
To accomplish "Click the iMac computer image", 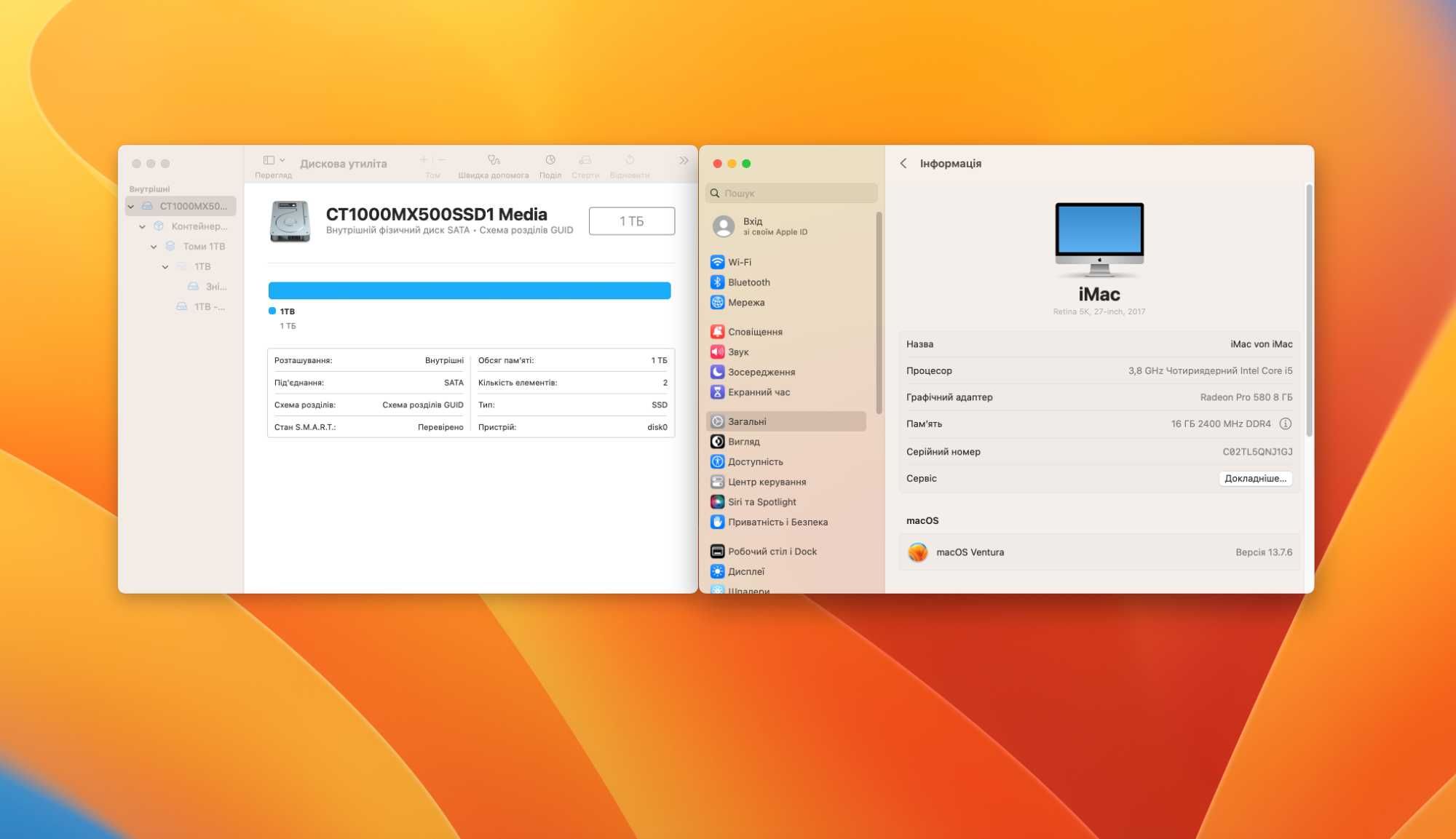I will [1099, 240].
